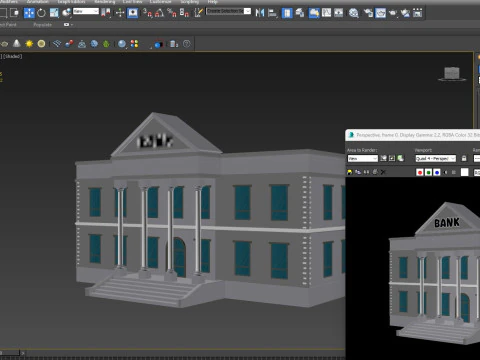Image resolution: width=480 pixels, height=360 pixels.
Task: Open the reference coordinate system dropdown
Action: point(86,11)
